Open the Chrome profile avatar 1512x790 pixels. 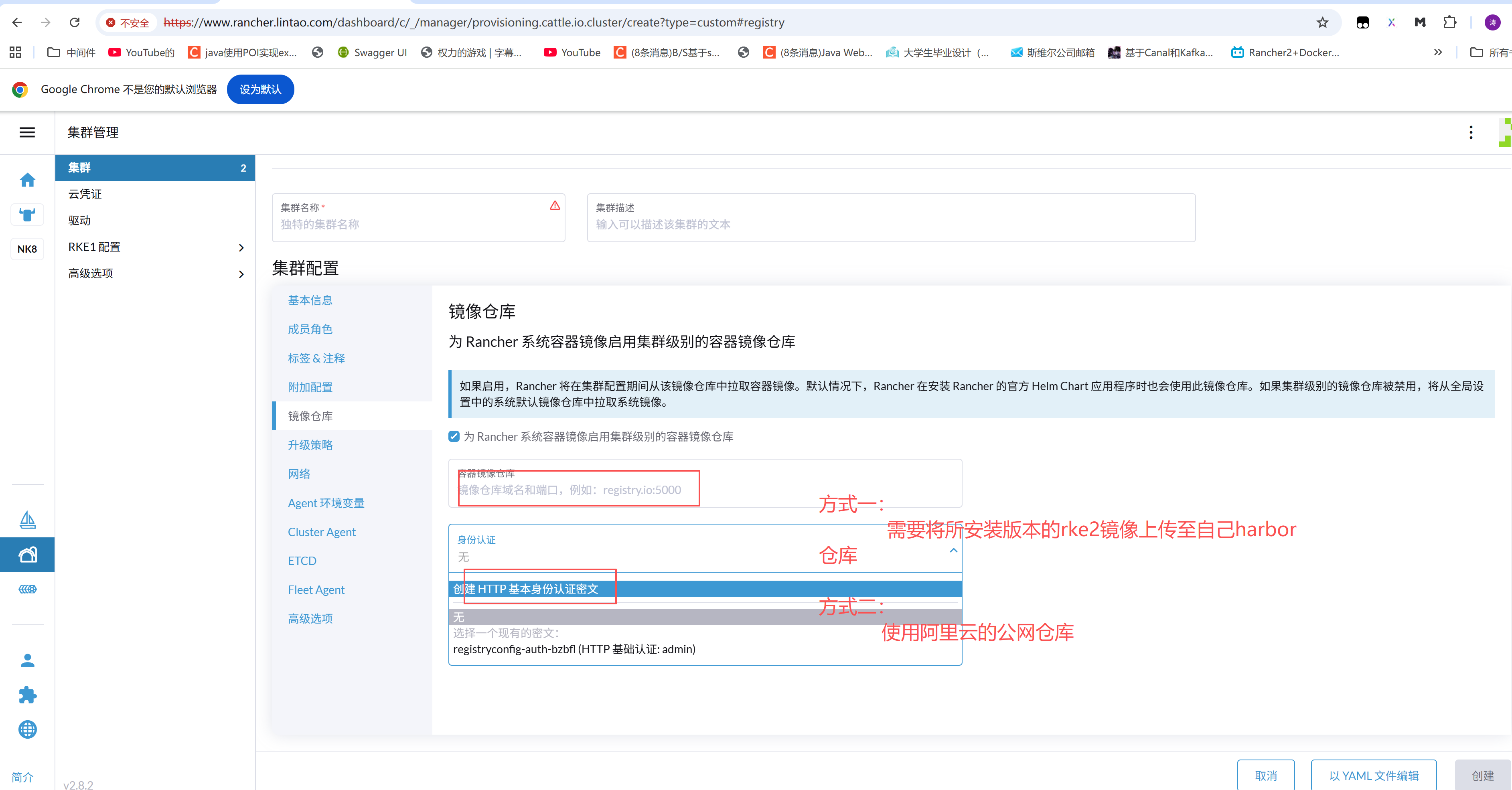[x=1492, y=22]
